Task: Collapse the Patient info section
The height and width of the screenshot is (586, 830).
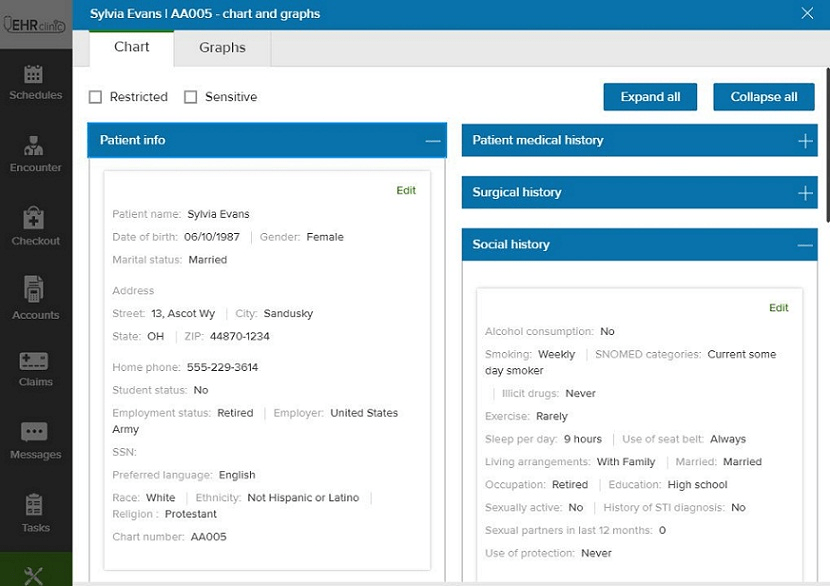Action: [432, 141]
